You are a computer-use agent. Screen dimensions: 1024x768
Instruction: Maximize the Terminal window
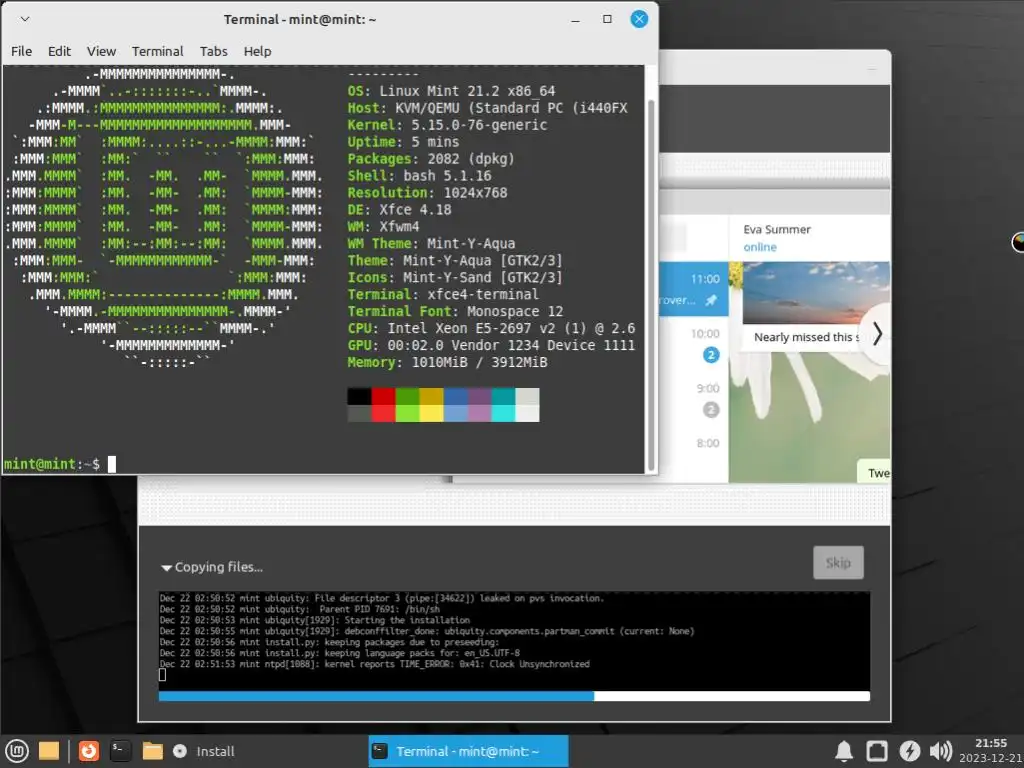point(607,19)
